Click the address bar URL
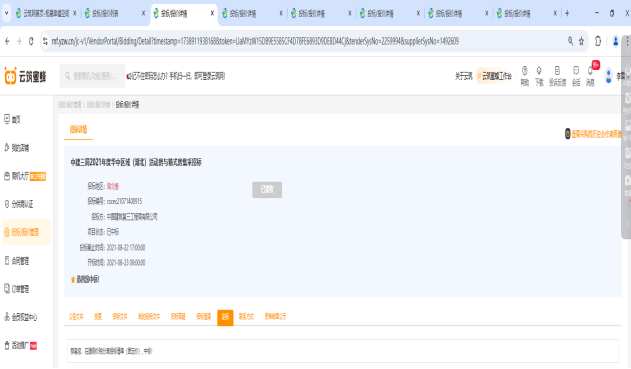The width and height of the screenshot is (631, 369). point(255,41)
